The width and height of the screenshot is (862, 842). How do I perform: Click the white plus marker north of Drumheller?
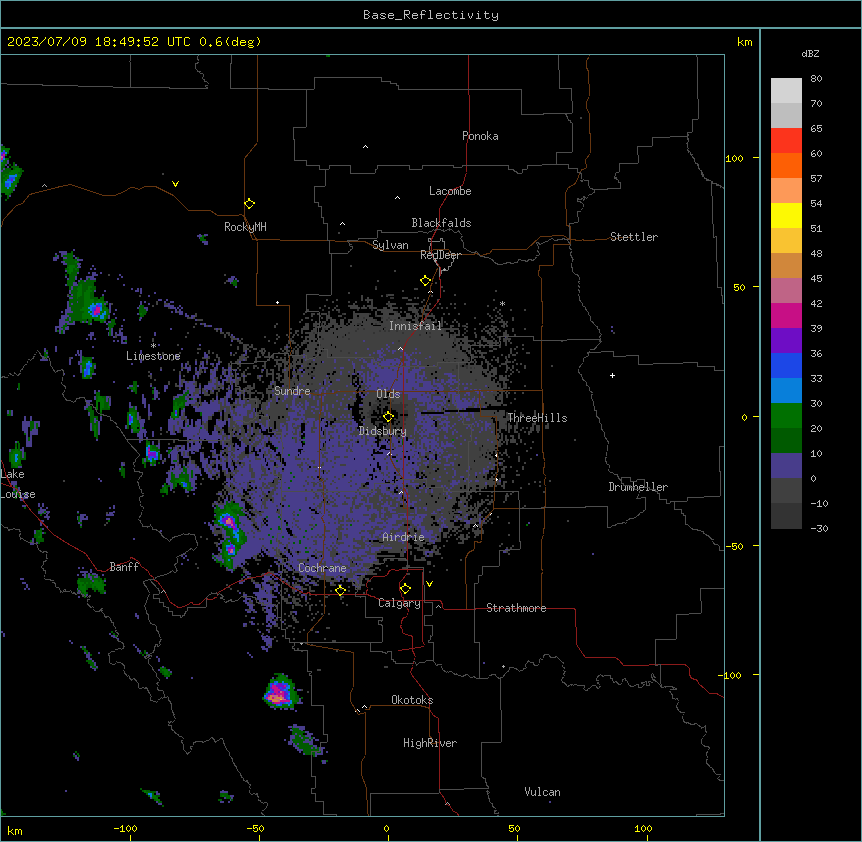point(612,375)
